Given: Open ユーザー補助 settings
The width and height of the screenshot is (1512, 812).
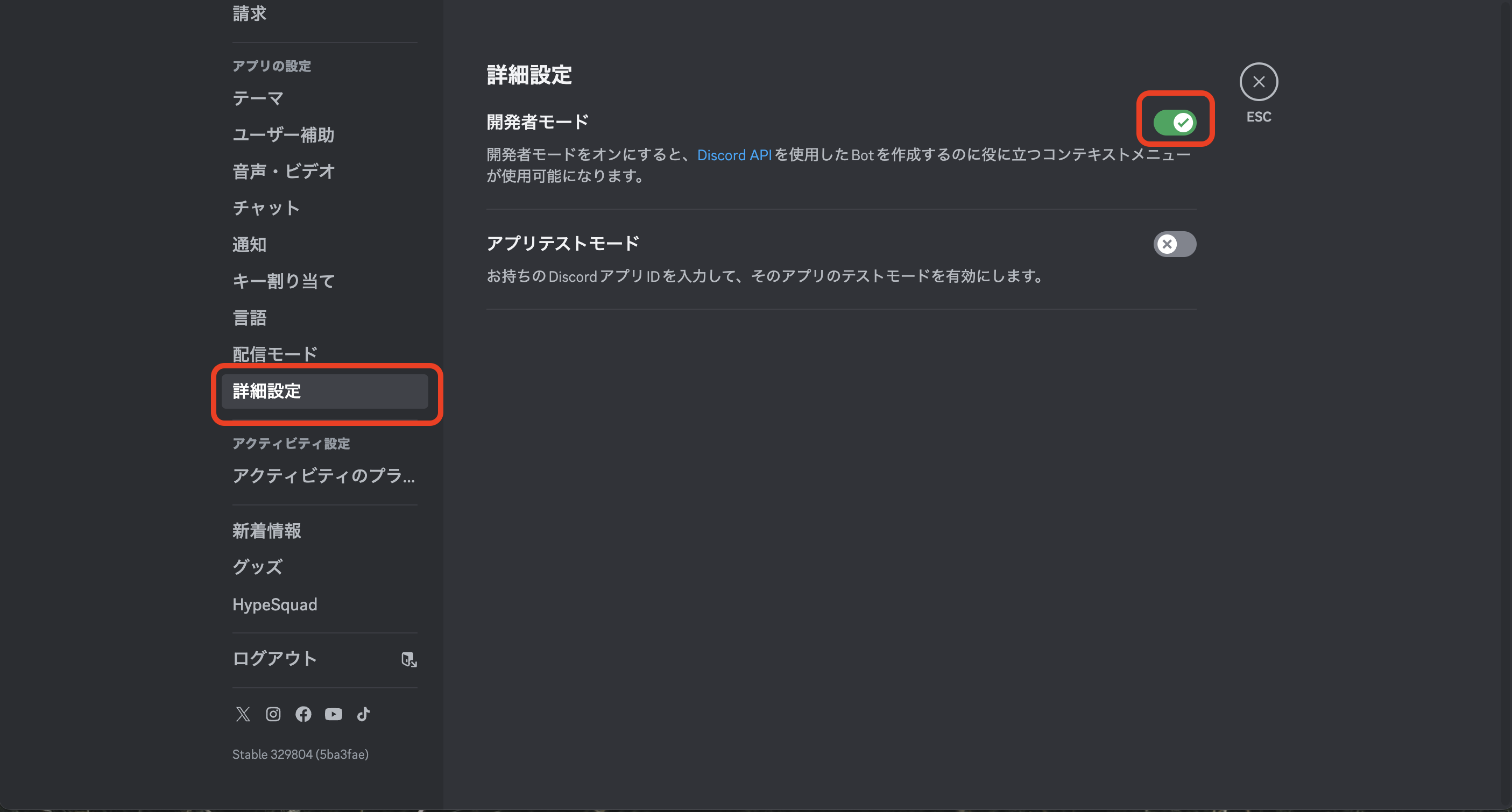Looking at the screenshot, I should [284, 134].
